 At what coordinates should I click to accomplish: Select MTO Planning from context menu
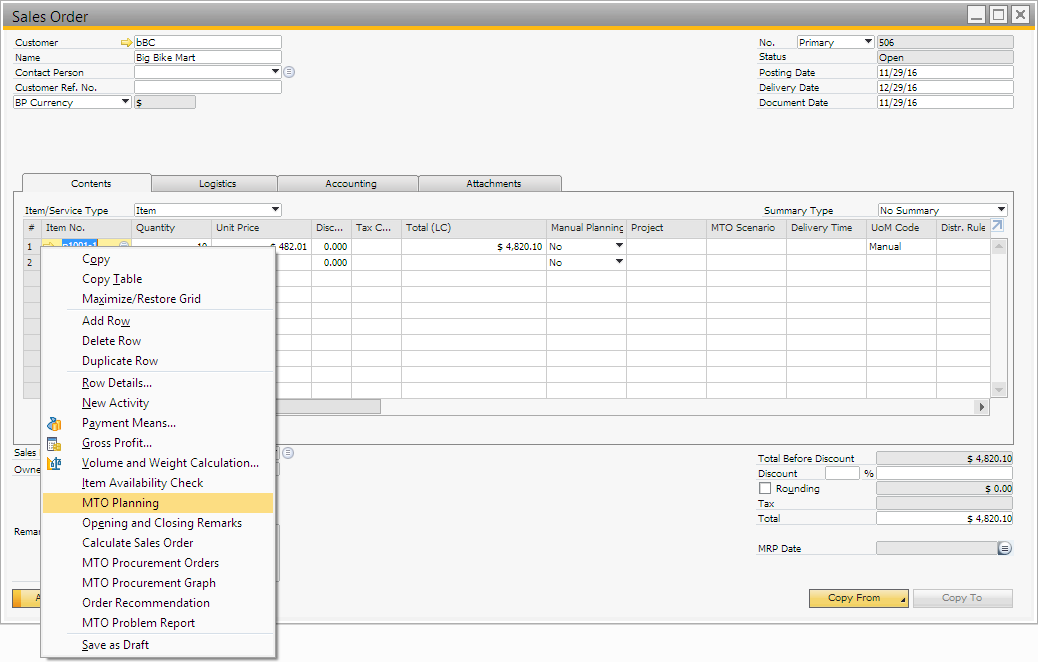pos(120,503)
